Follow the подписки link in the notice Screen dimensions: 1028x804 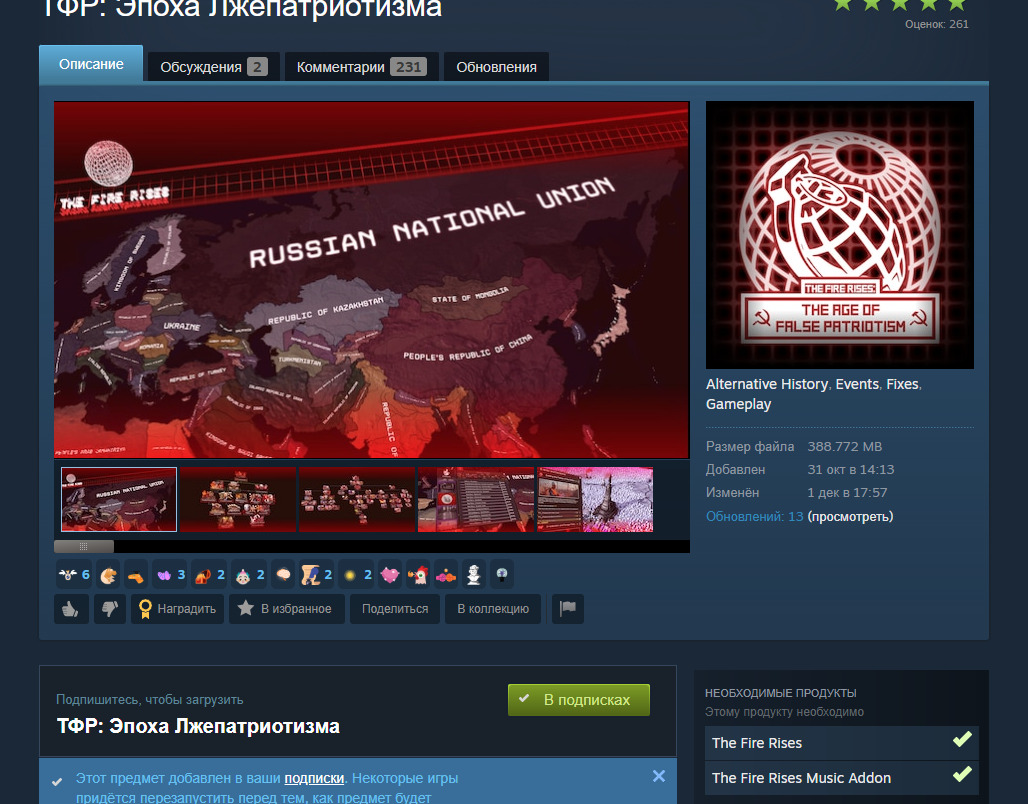[x=314, y=778]
